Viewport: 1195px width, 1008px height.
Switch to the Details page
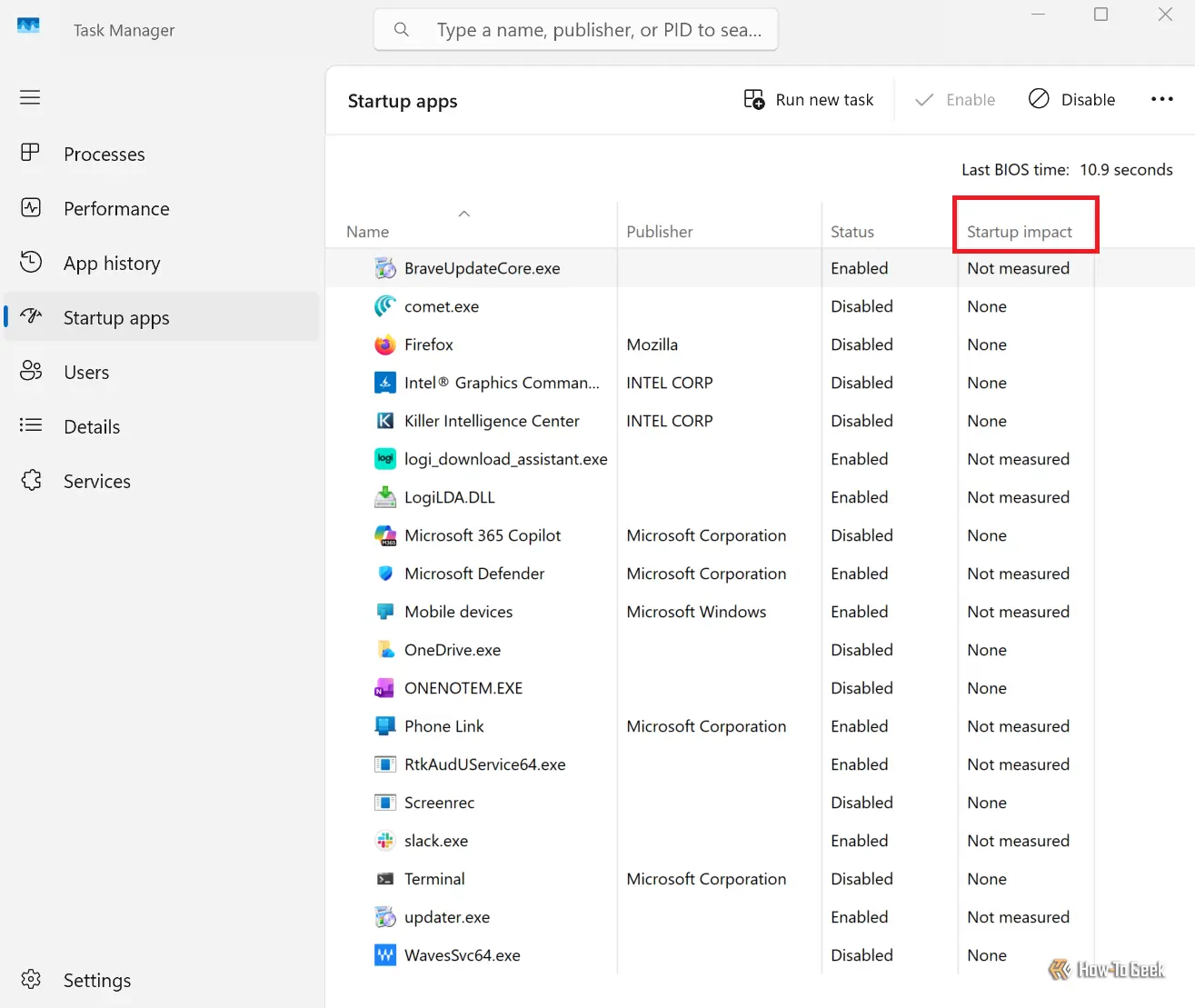click(x=162, y=427)
